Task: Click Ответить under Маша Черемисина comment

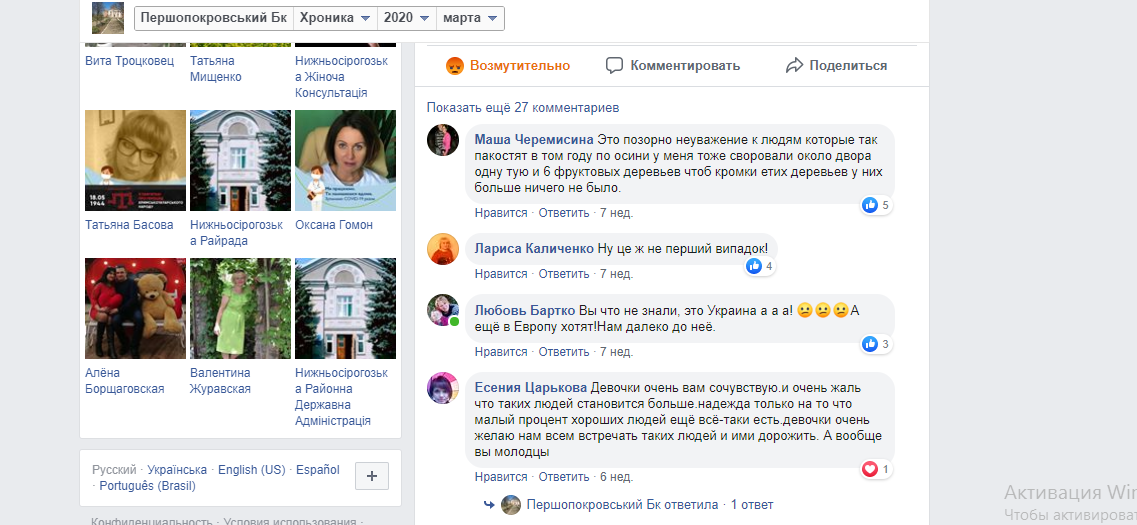Action: pos(564,213)
